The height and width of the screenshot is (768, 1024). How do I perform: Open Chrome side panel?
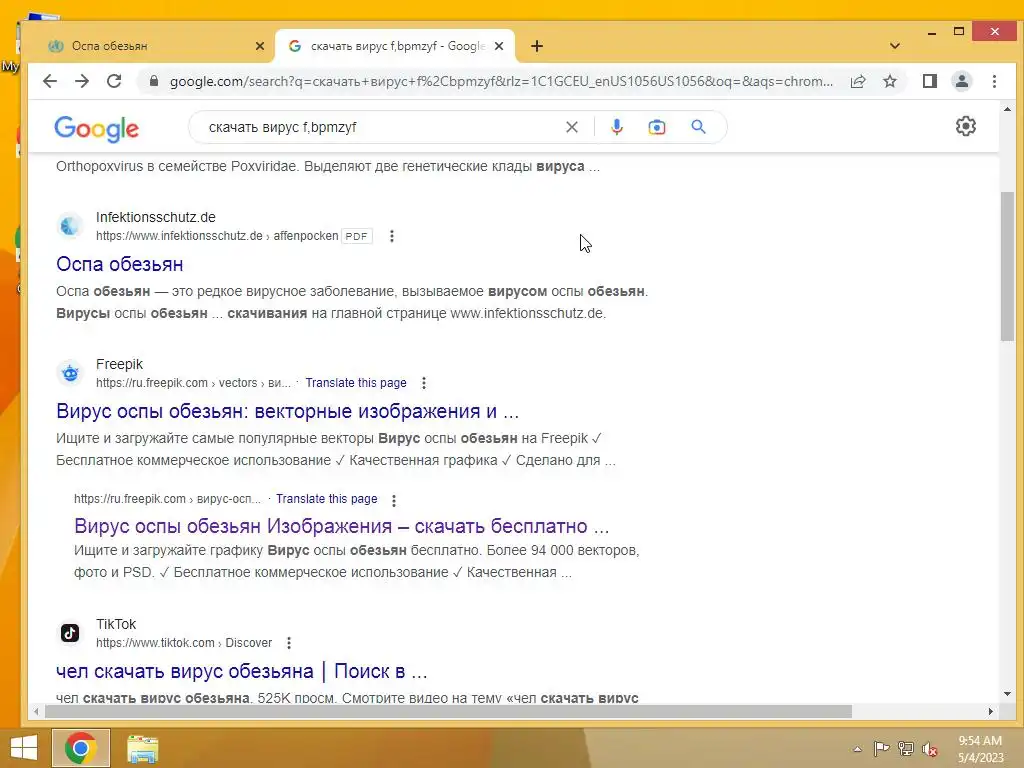coord(930,81)
